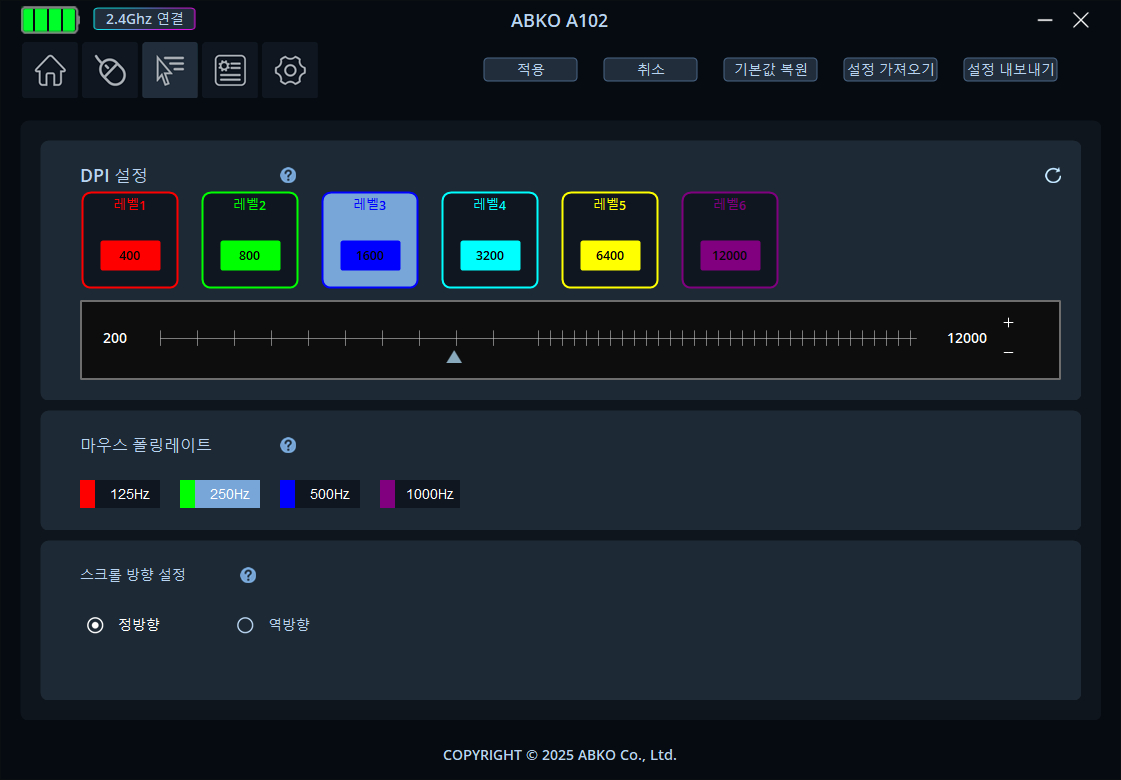Select 역방향 scroll direction radio
The image size is (1121, 780).
pos(245,626)
